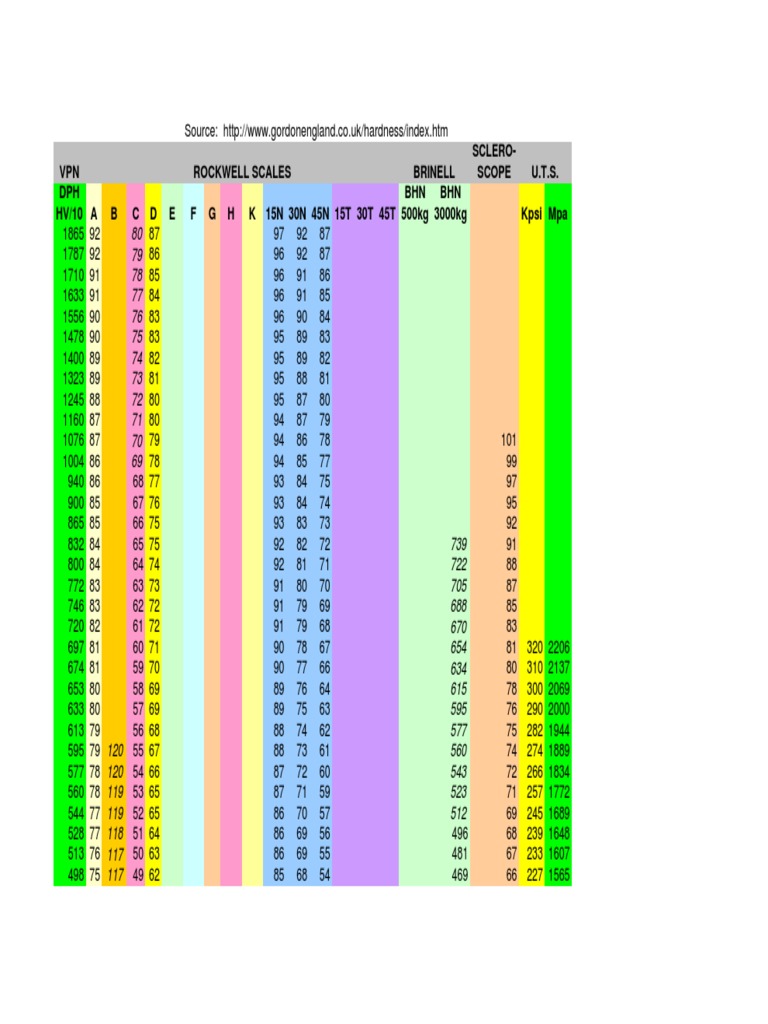Click the Mpa value 1565 cell
Viewport: 768px width, 1024px height.
click(x=558, y=875)
